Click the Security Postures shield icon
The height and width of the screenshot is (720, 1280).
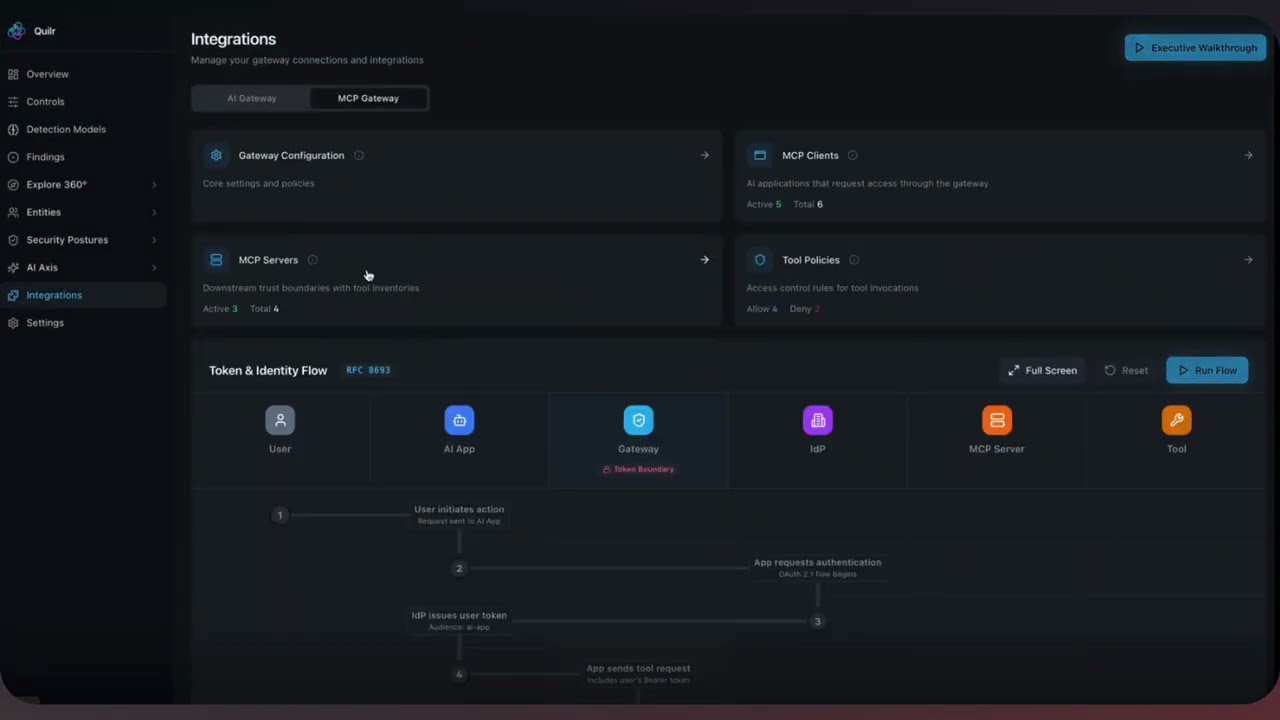(13, 240)
